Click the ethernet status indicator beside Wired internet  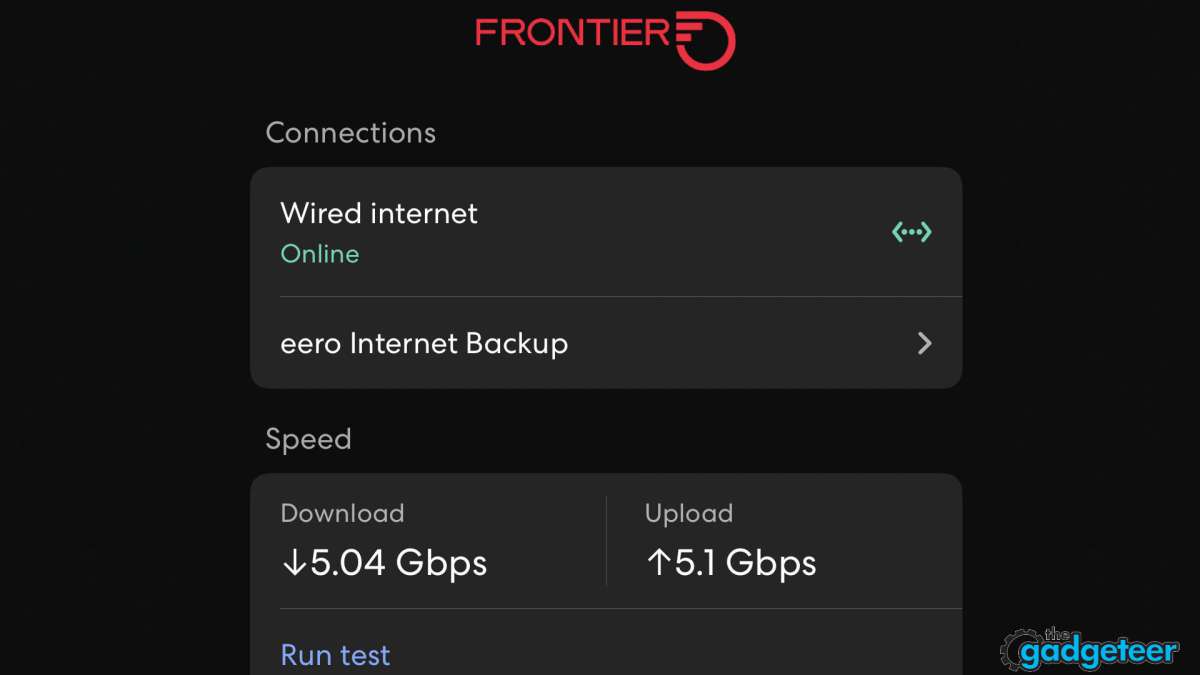point(911,231)
